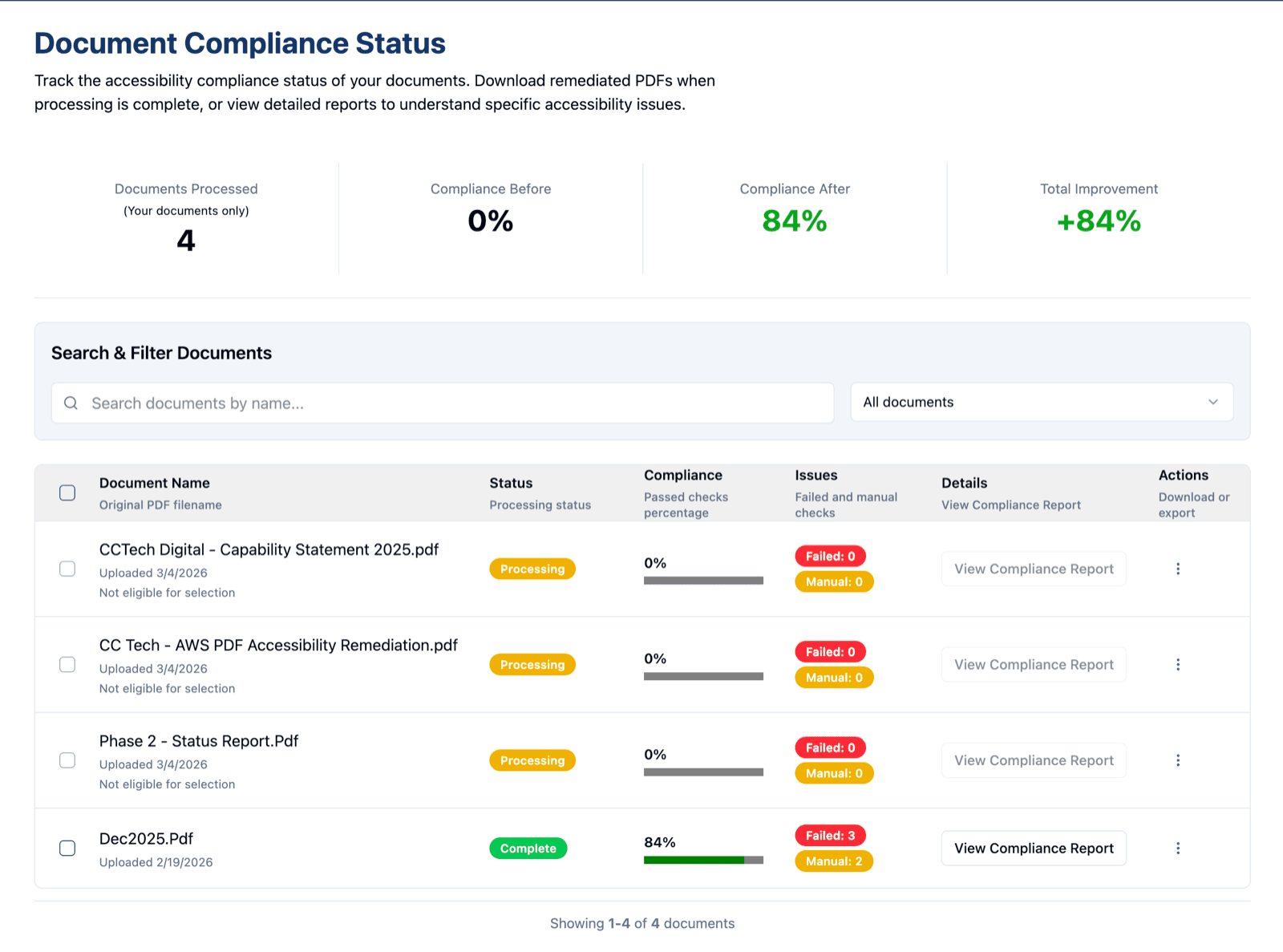Toggle the select-all documents checkbox
Viewport: 1283px width, 952px height.
pos(67,492)
